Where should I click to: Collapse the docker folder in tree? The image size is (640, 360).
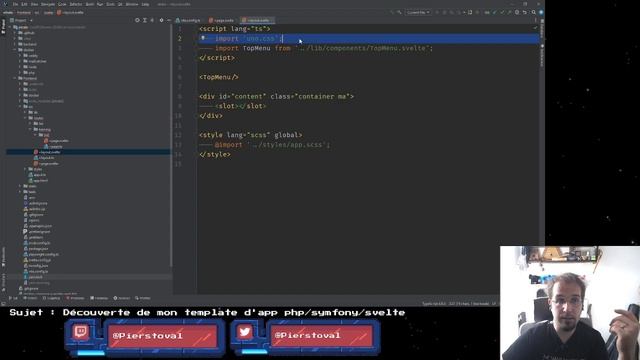15,50
